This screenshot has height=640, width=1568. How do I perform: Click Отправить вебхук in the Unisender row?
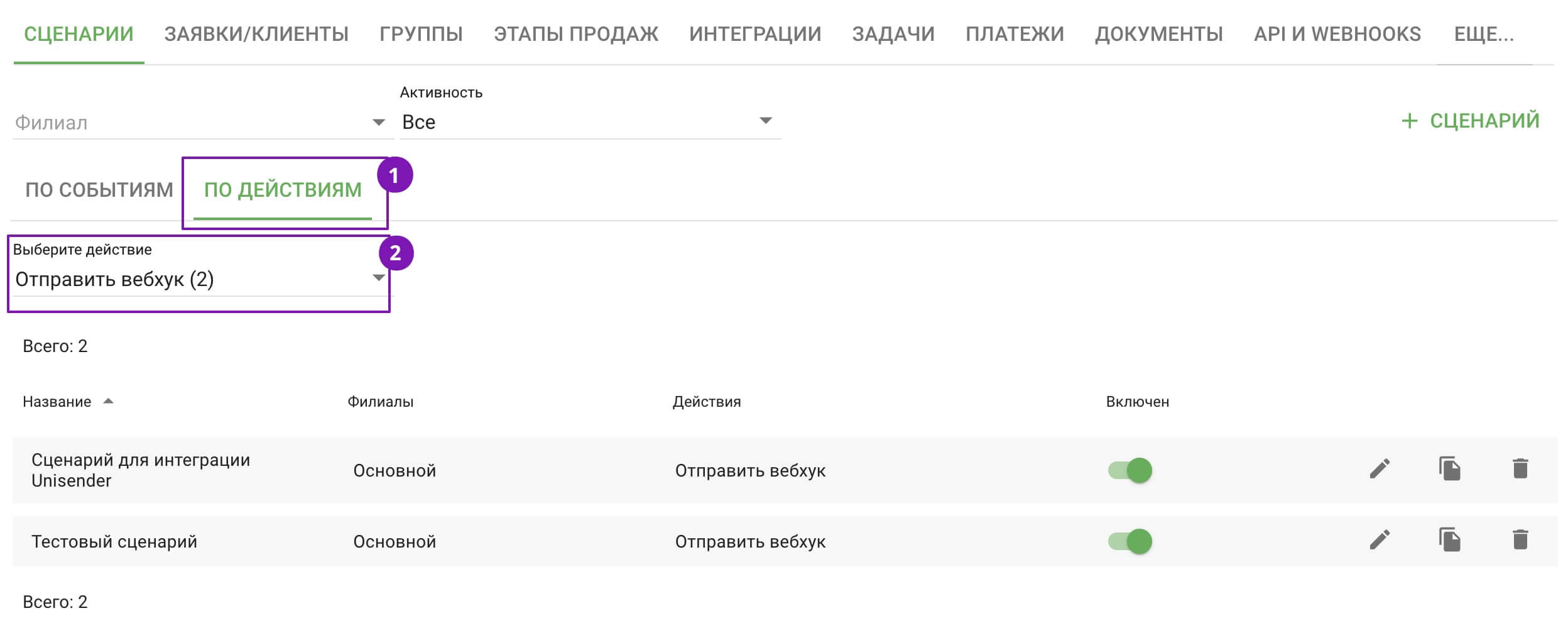pyautogui.click(x=750, y=470)
